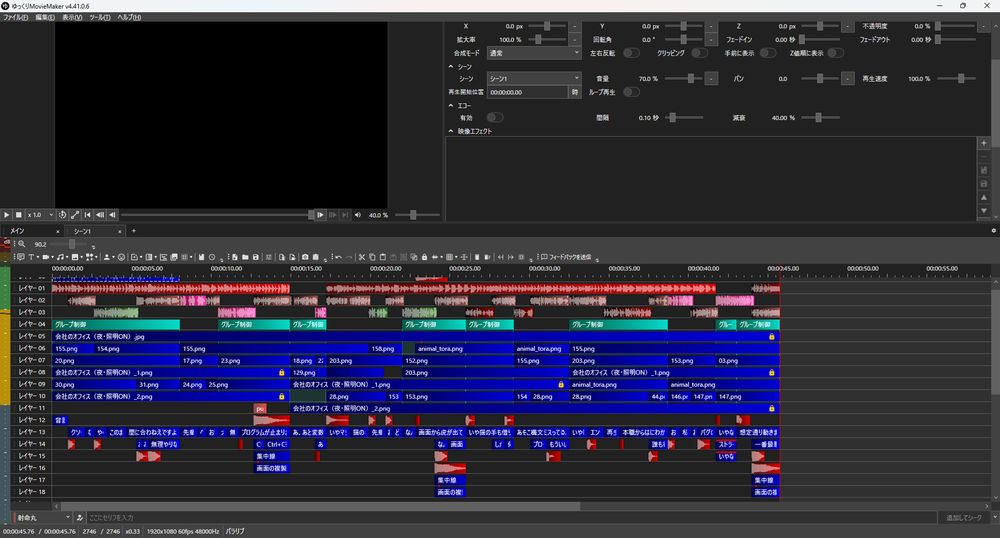1000x538 pixels.
Task: Stop playback with the stop button
Action: 18,215
